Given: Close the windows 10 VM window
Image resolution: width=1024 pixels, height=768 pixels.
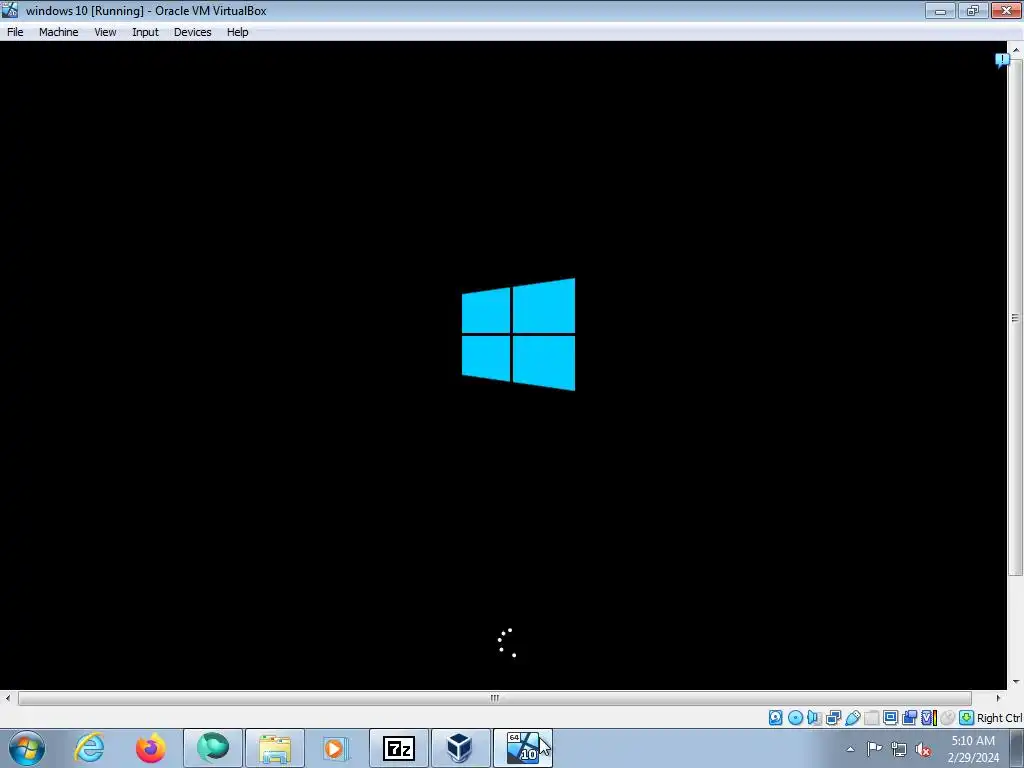Looking at the screenshot, I should point(1007,10).
